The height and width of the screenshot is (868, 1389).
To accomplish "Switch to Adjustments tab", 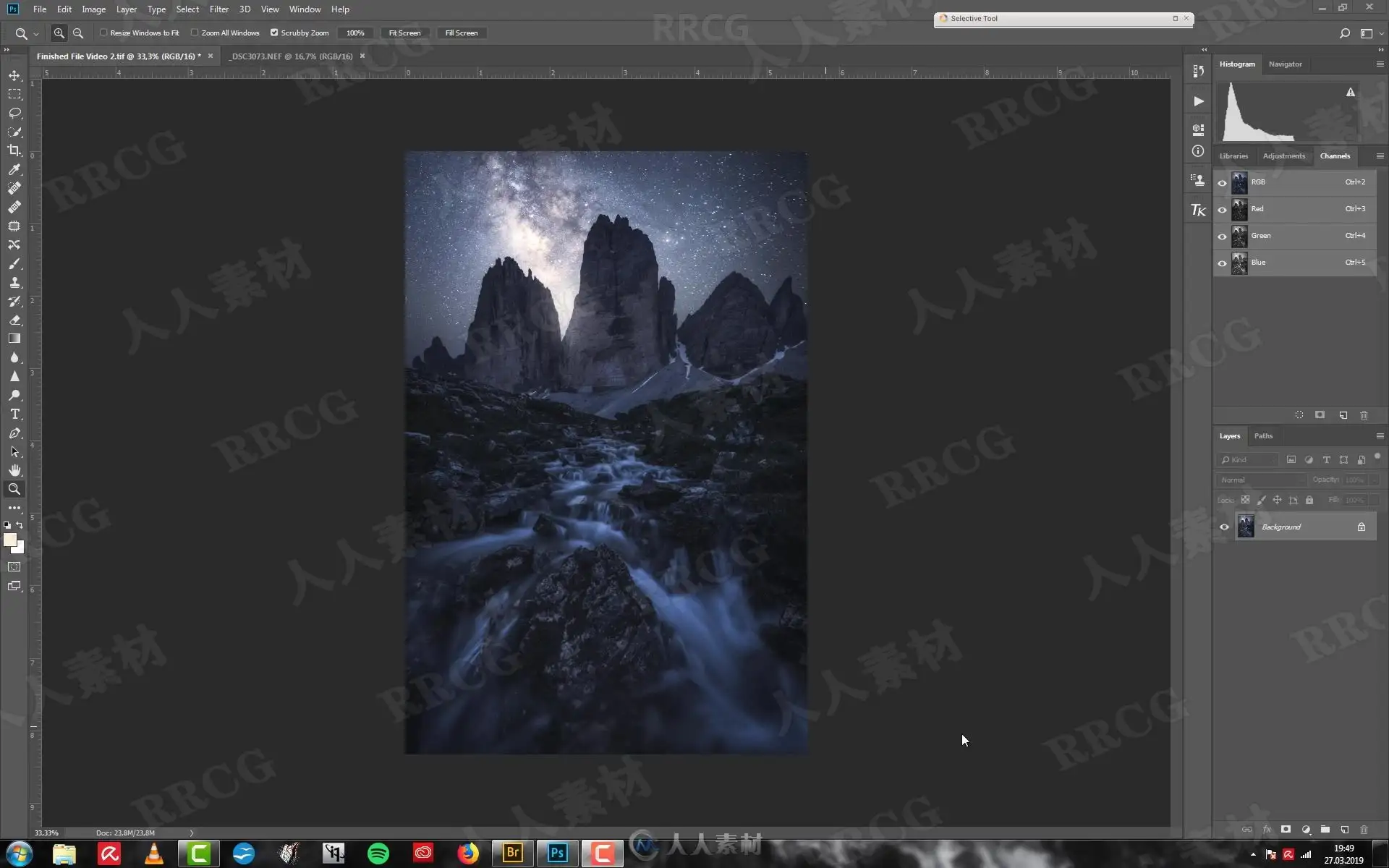I will (1284, 156).
